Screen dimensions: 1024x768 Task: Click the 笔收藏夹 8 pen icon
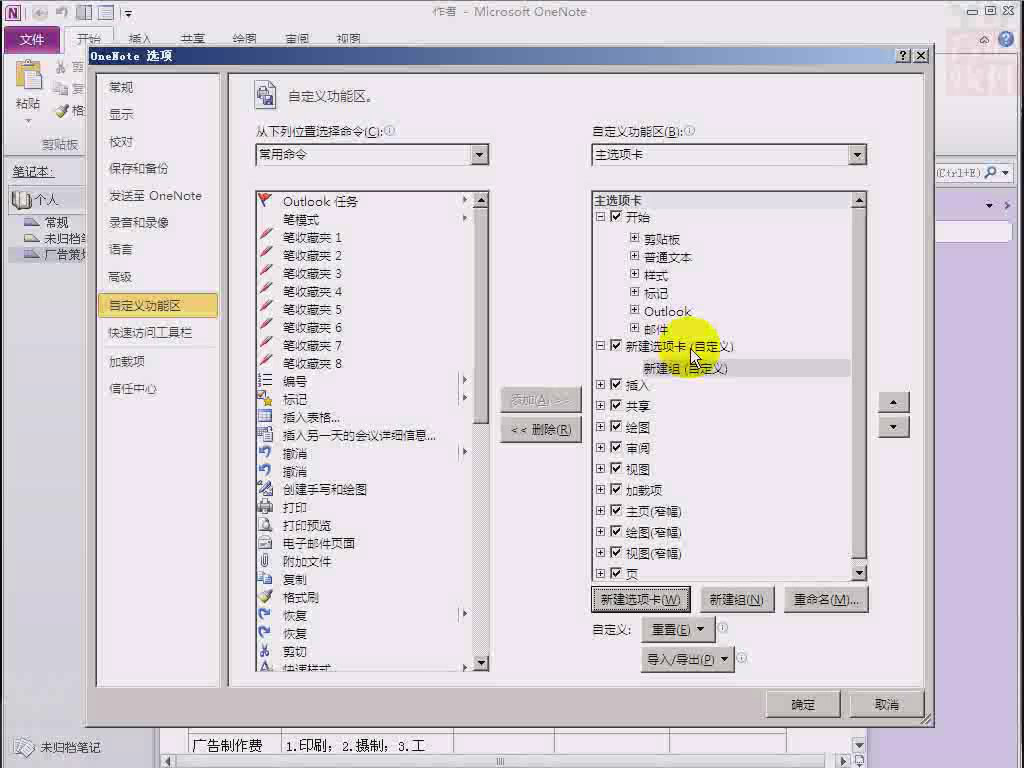coord(265,362)
